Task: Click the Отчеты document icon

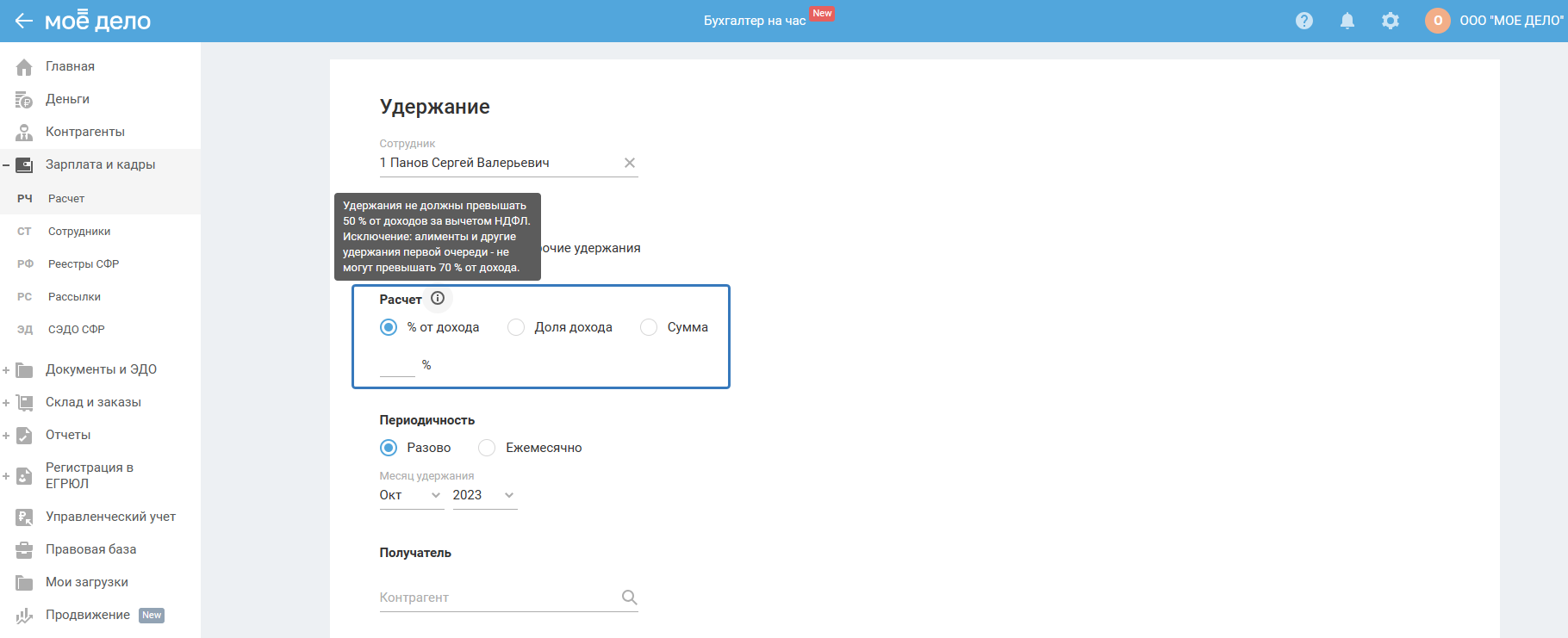Action: [24, 435]
